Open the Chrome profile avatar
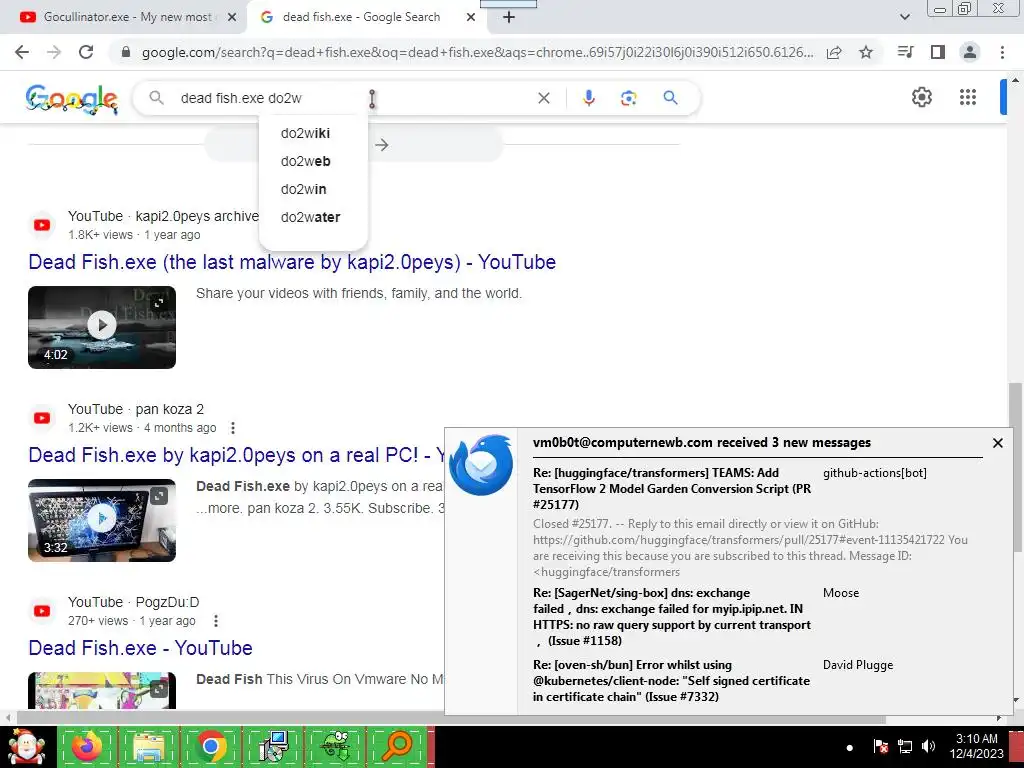 970,52
